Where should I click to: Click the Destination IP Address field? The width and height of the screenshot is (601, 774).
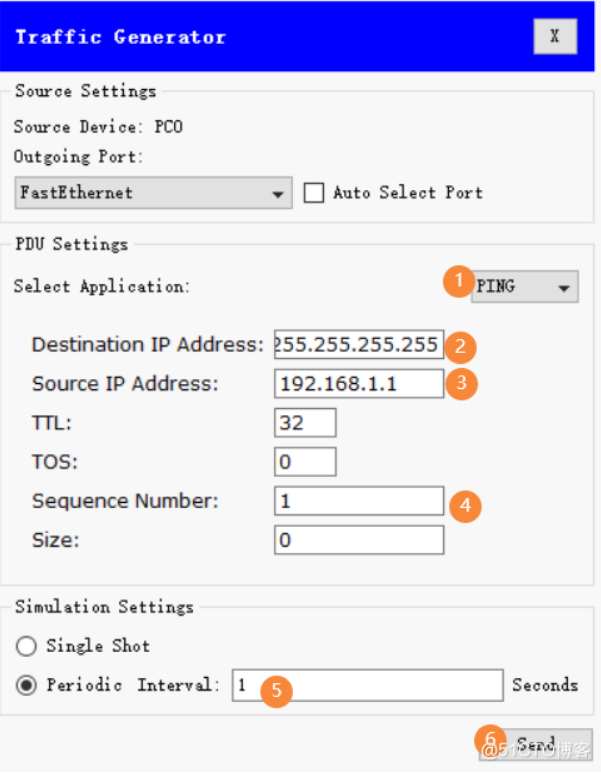358,345
